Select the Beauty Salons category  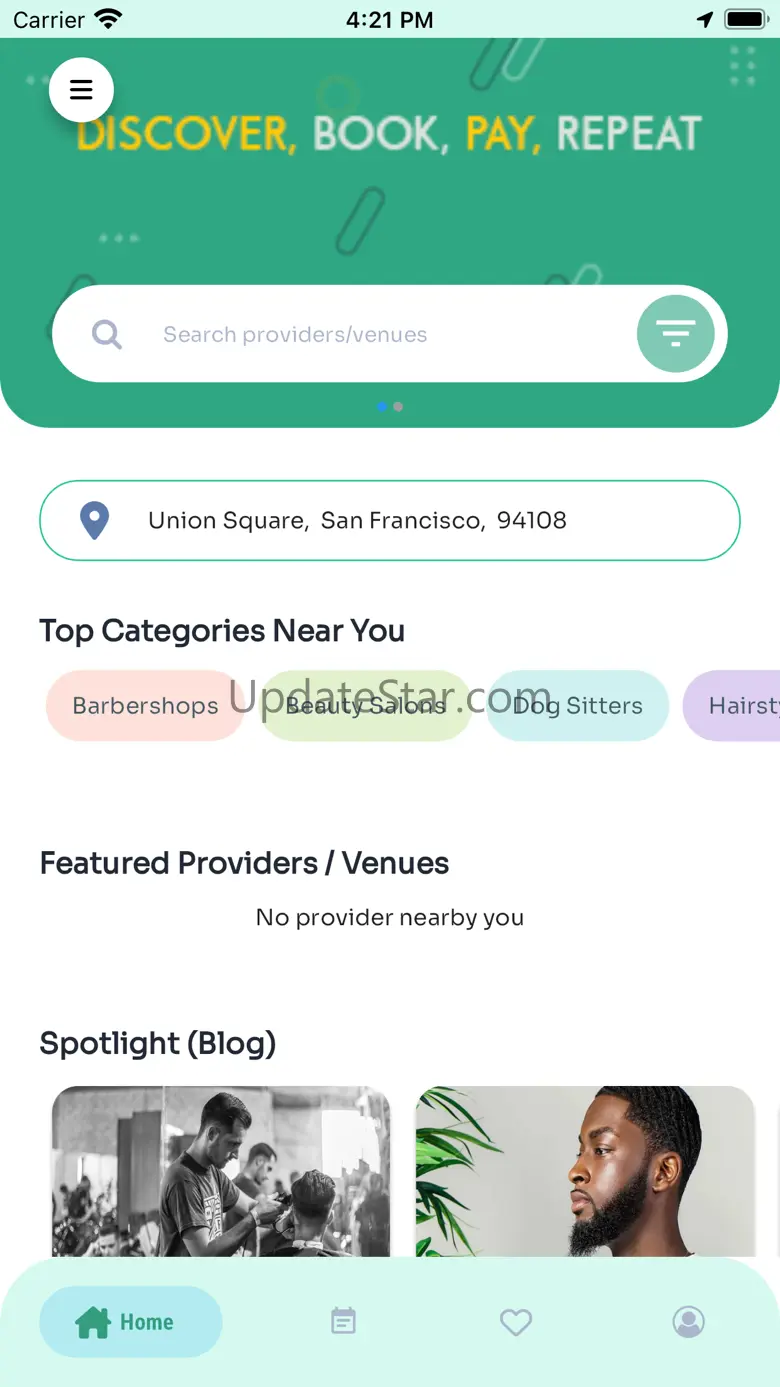[x=366, y=706]
